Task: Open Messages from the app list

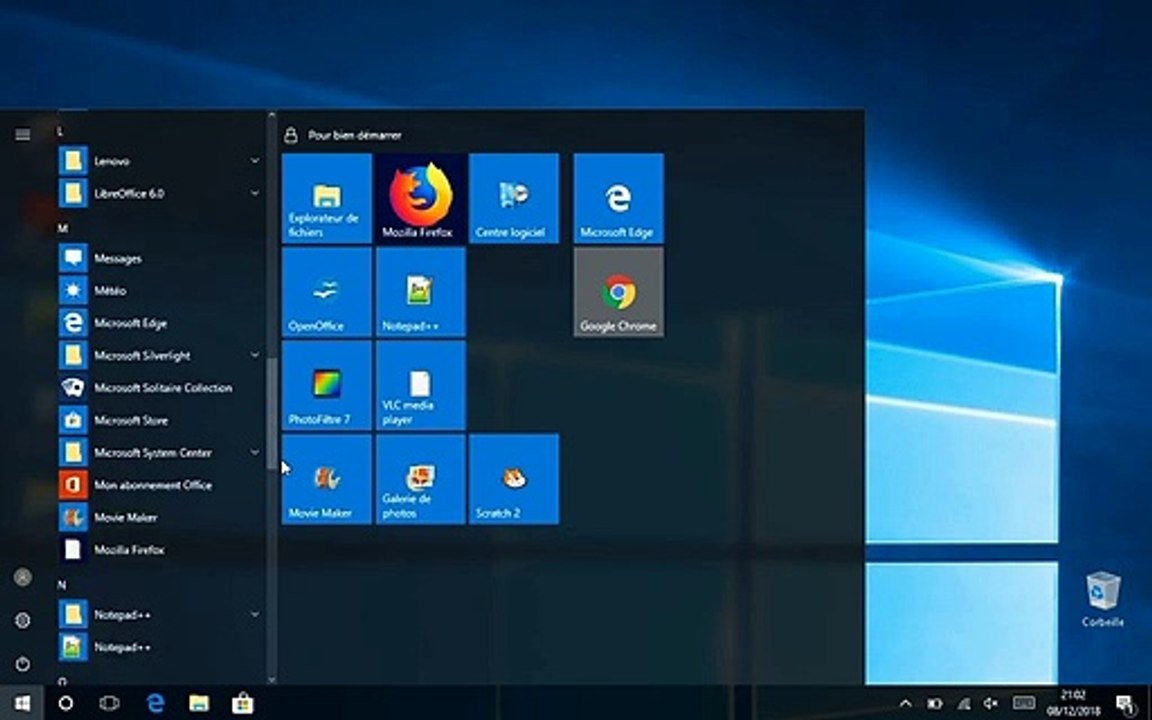Action: (160, 258)
